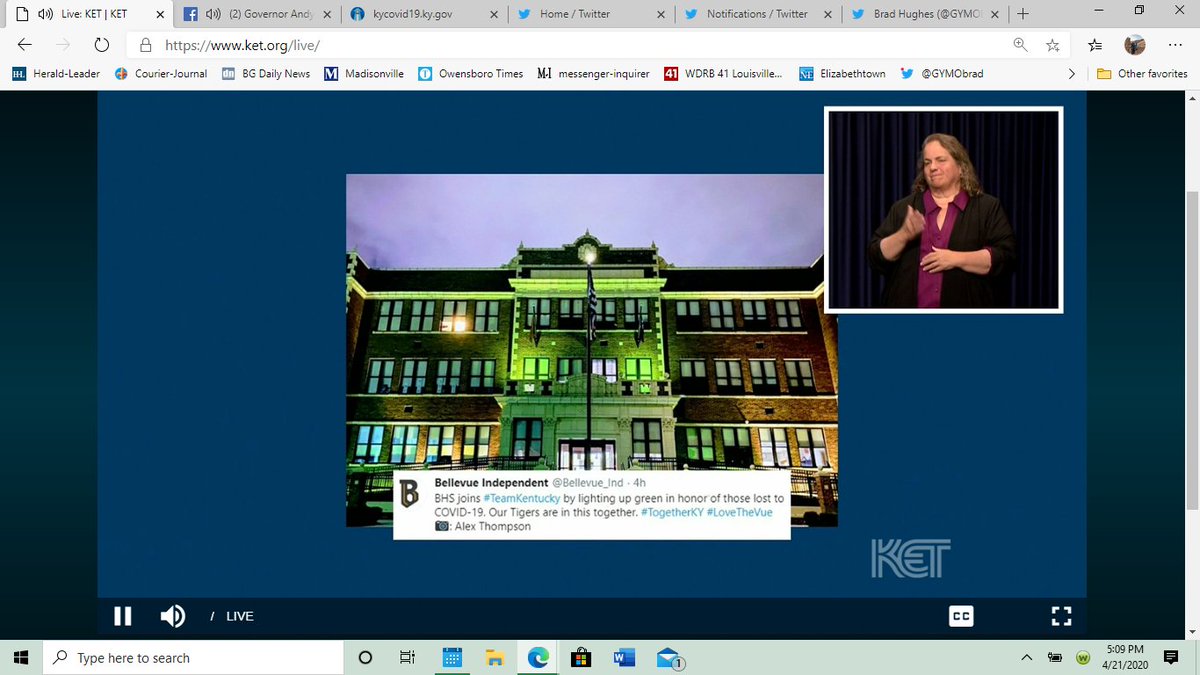1200x675 pixels.
Task: Click the green W tray icon
Action: (x=1083, y=657)
